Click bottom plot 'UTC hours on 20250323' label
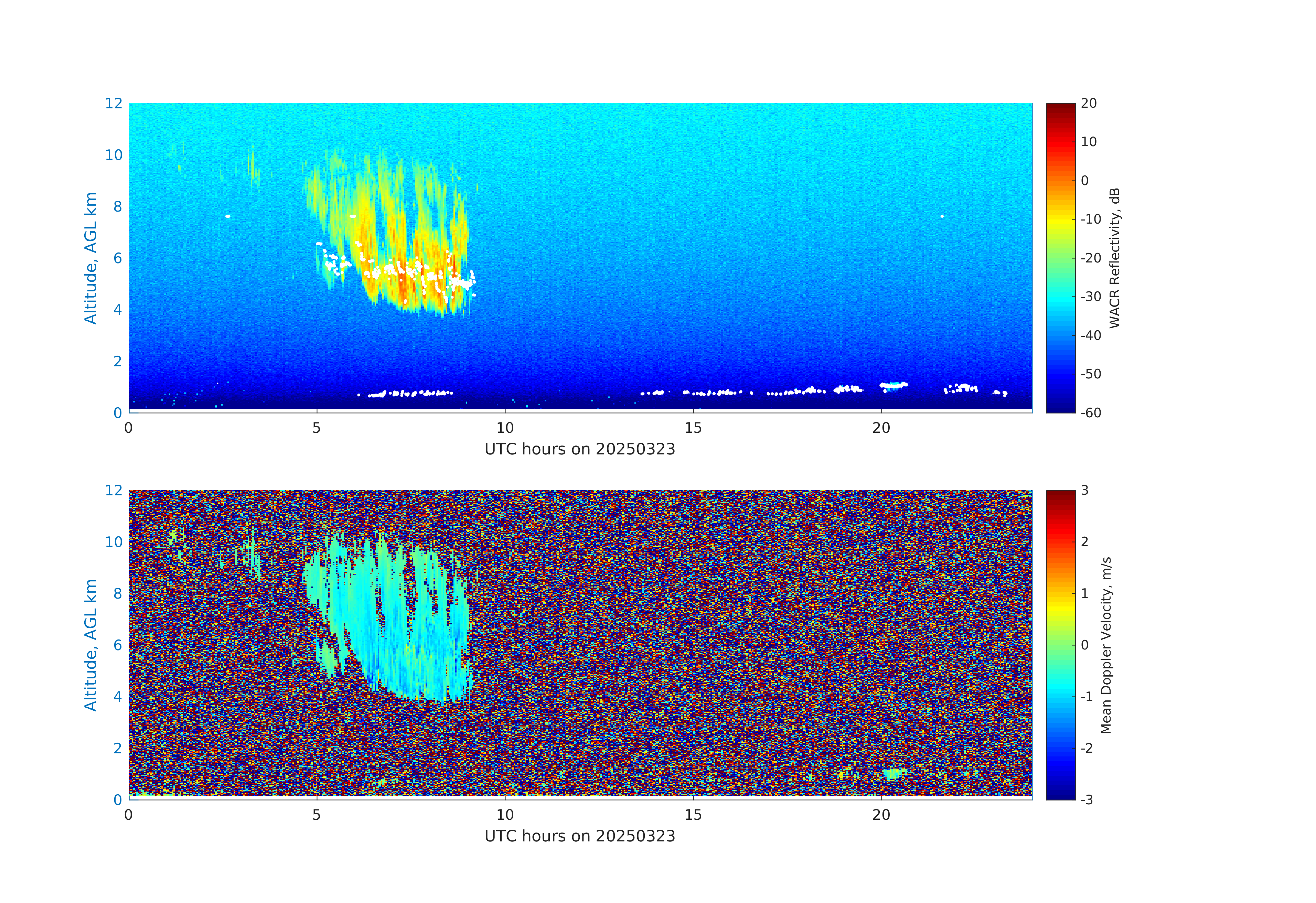The width and height of the screenshot is (1316, 903). (580, 836)
